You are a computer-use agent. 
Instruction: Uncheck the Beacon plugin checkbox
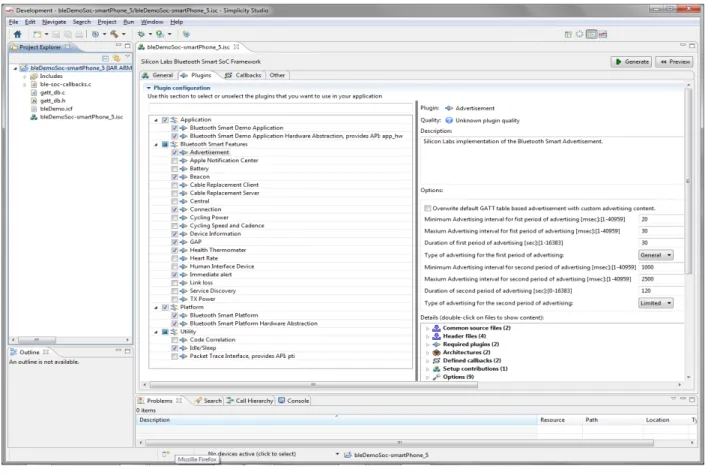click(x=174, y=177)
